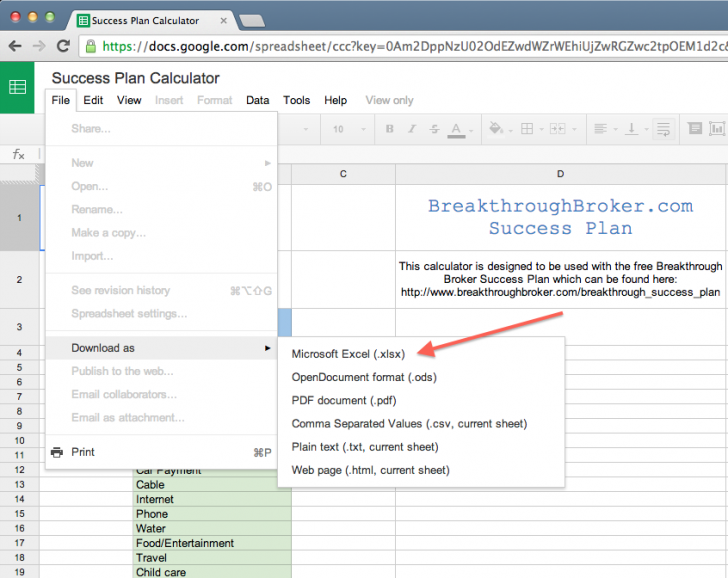Click the Success Plan Calculator title
Viewport: 728px width, 578px height.
[x=135, y=78]
